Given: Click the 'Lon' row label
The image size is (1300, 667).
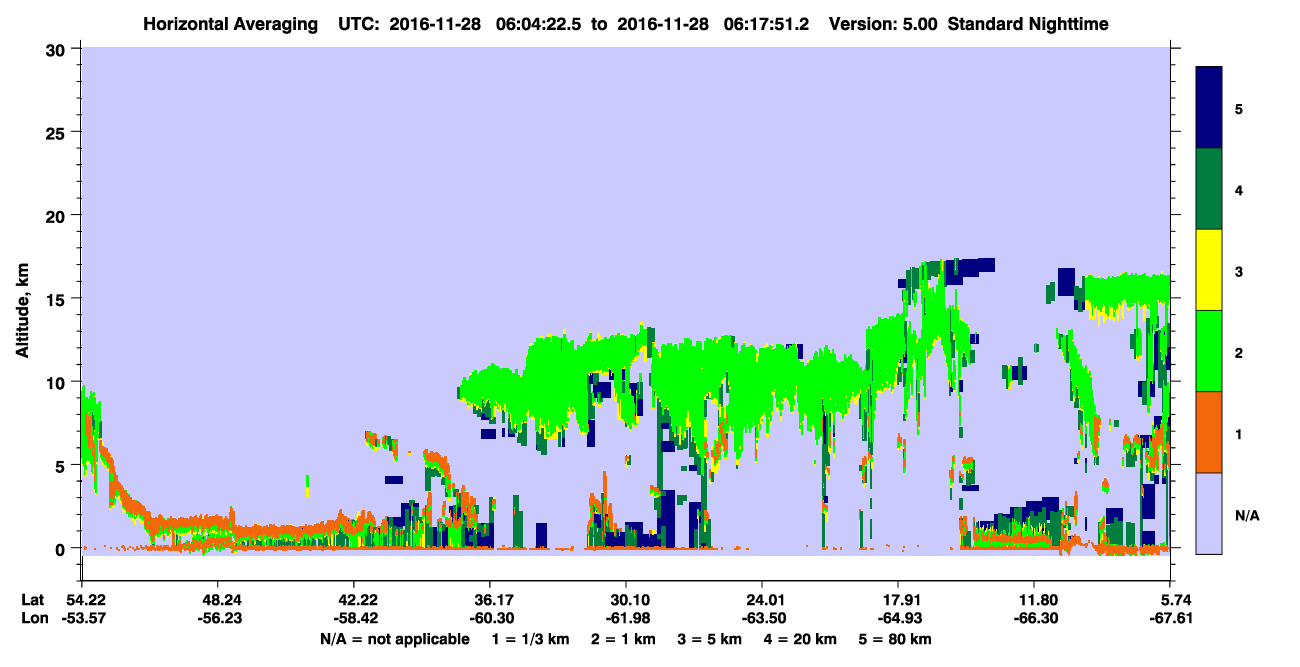Looking at the screenshot, I should (33, 619).
